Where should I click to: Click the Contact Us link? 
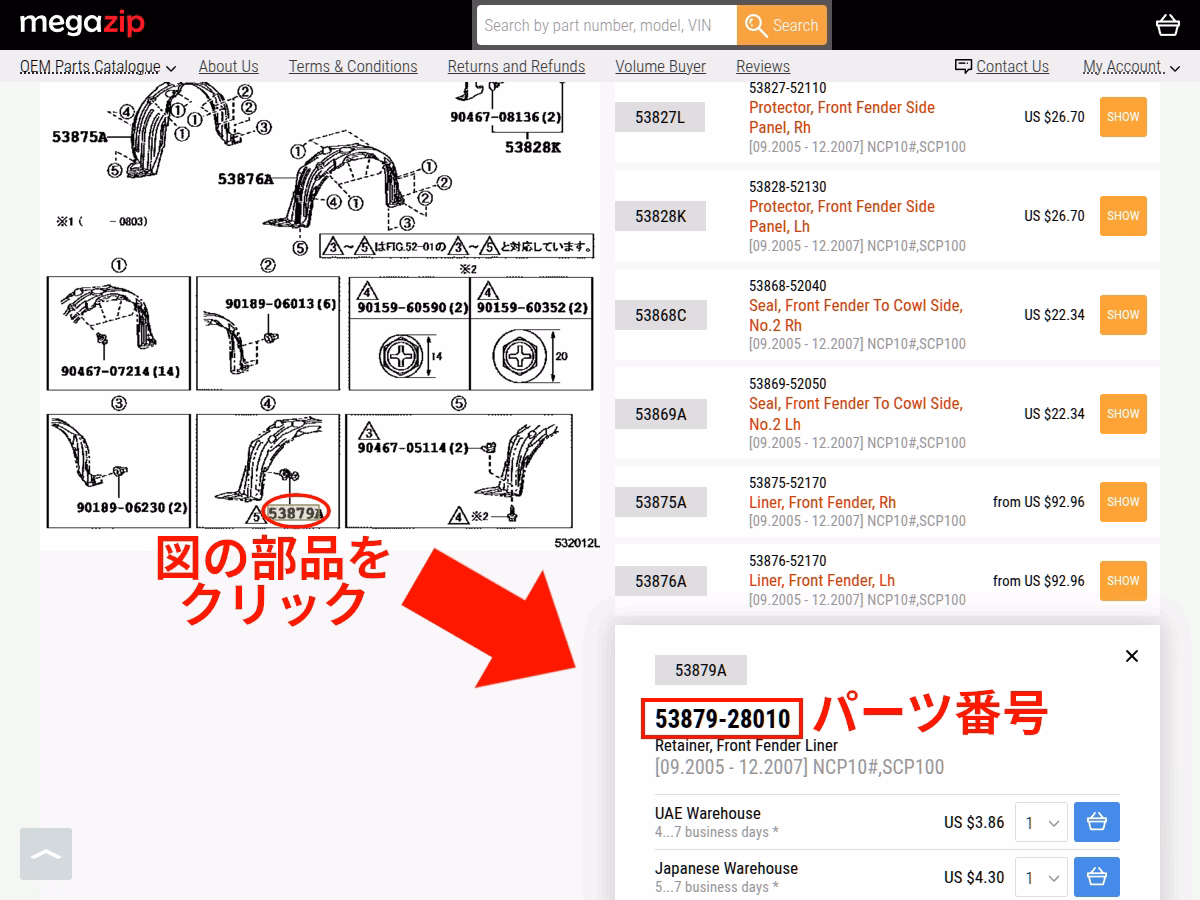click(1012, 67)
